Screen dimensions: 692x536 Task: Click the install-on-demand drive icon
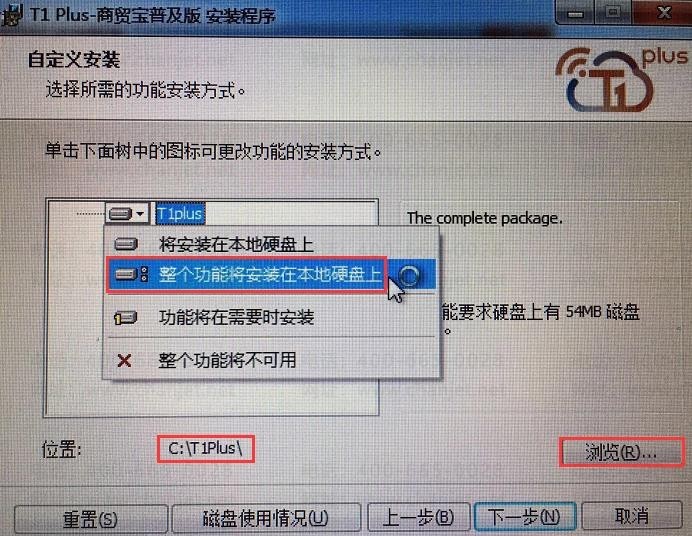coord(126,317)
